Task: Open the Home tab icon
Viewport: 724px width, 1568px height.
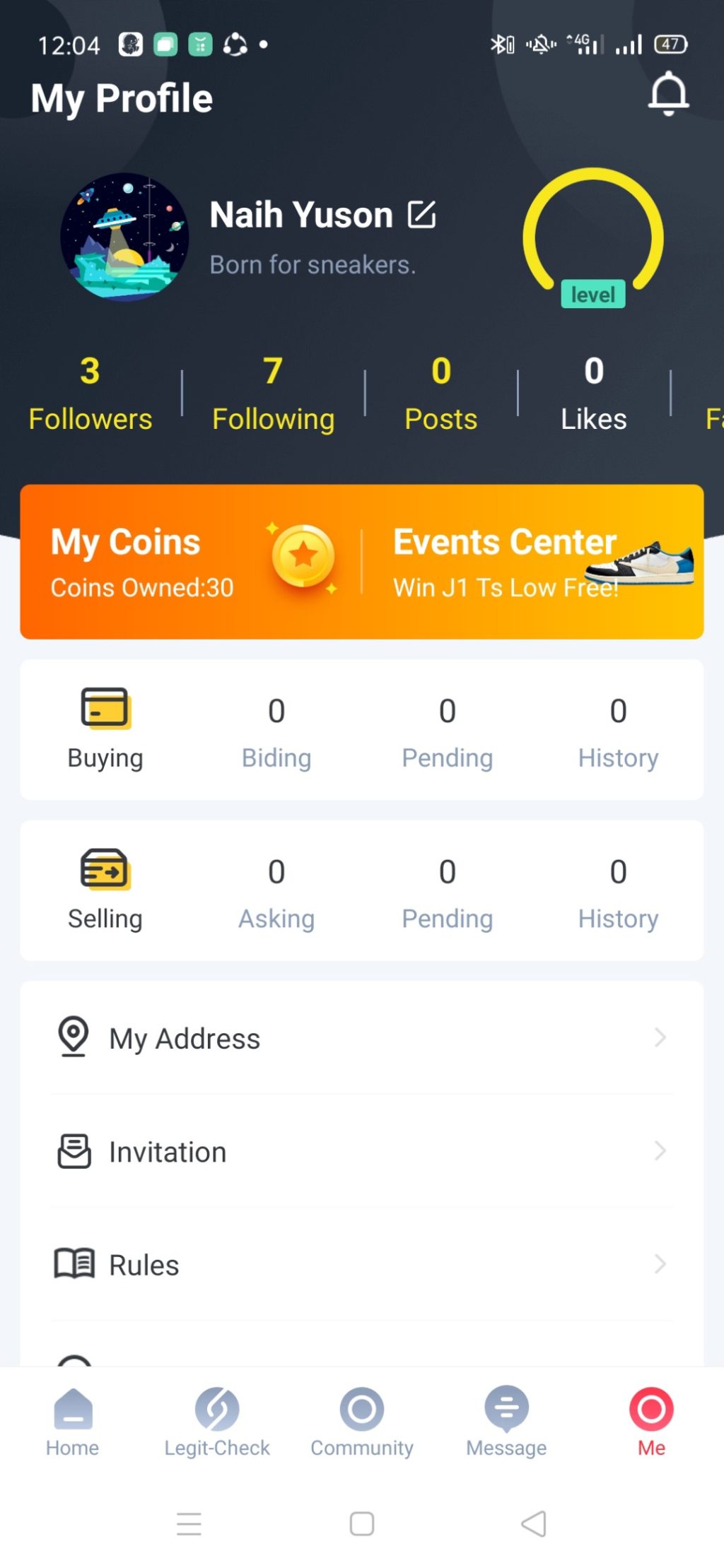Action: coord(73,1408)
